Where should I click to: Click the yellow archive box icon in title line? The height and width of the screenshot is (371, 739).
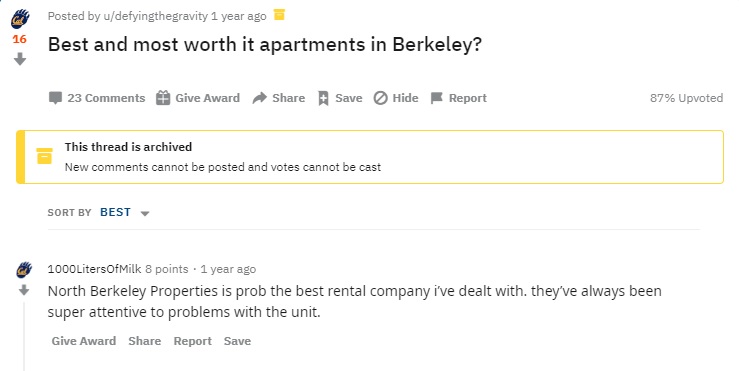point(279,15)
